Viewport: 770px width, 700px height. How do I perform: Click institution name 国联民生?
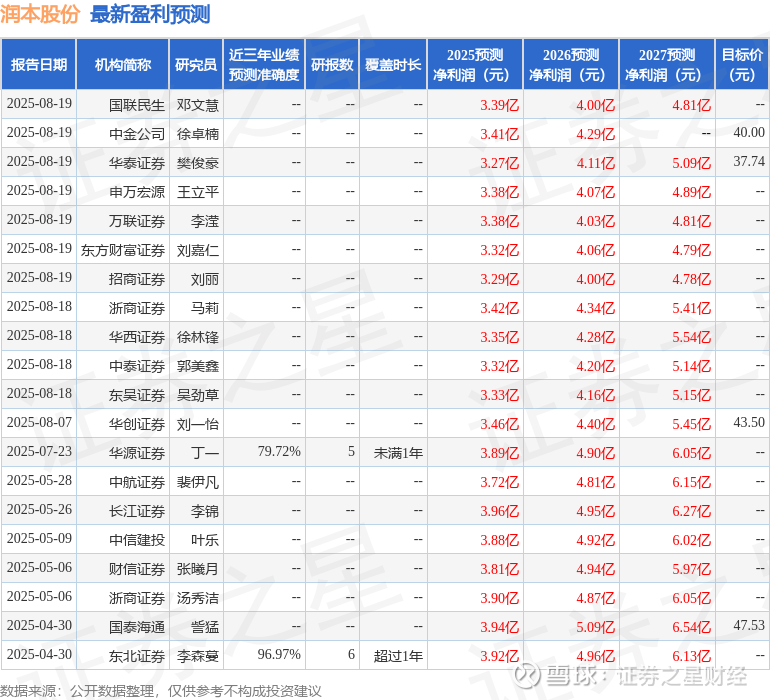coord(137,105)
